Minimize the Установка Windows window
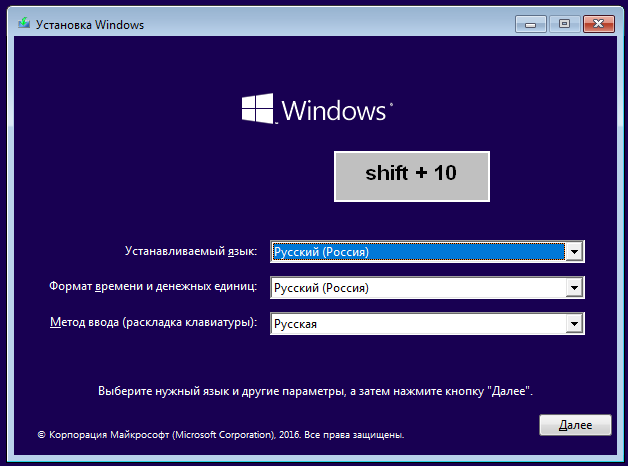The width and height of the screenshot is (628, 466). pyautogui.click(x=531, y=24)
